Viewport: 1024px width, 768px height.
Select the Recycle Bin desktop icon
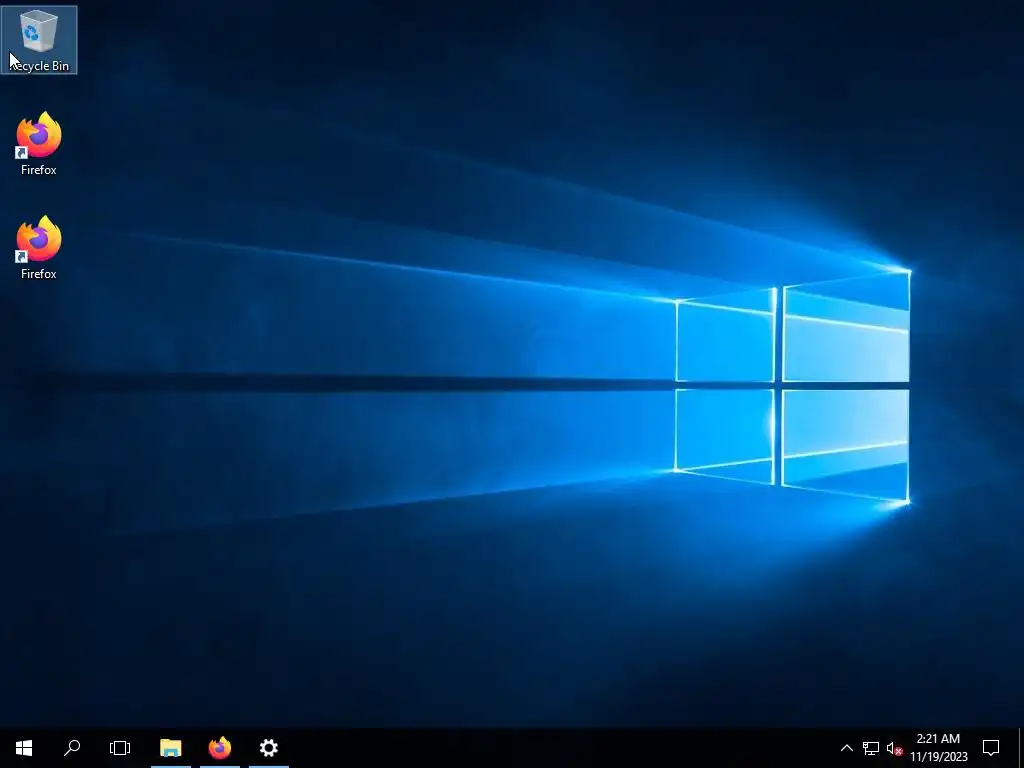39,40
